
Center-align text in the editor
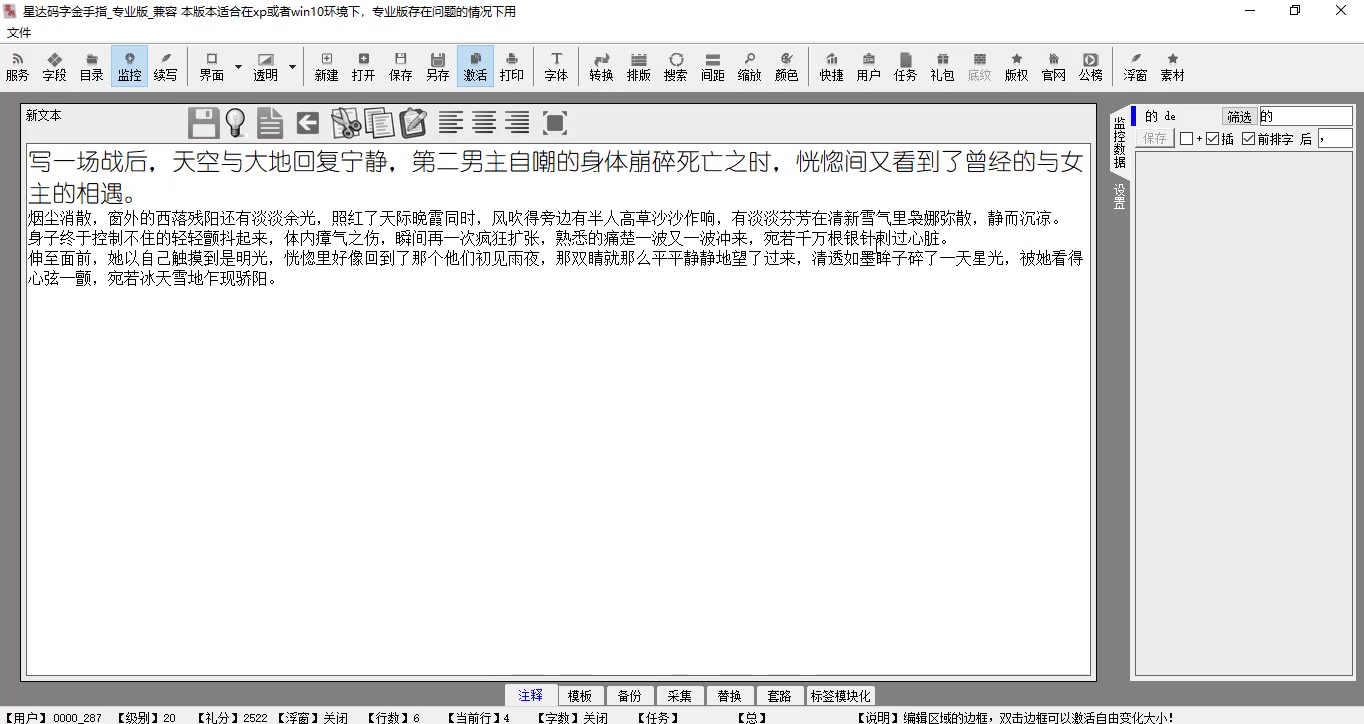click(x=484, y=123)
